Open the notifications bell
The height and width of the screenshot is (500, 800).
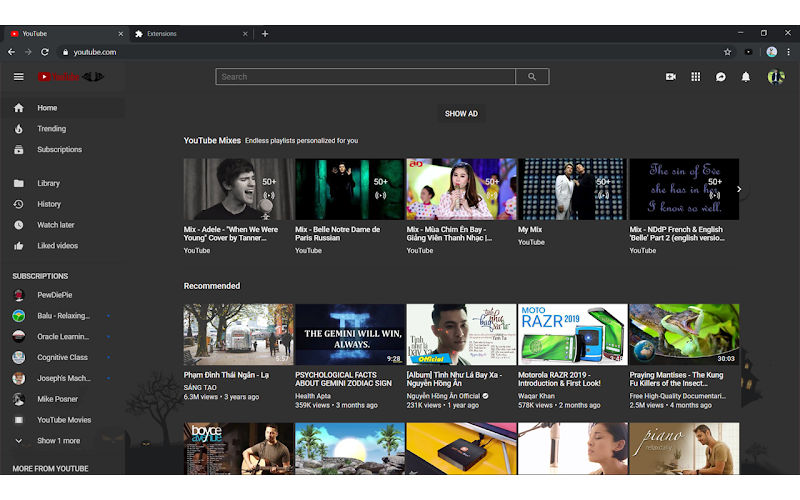[745, 77]
